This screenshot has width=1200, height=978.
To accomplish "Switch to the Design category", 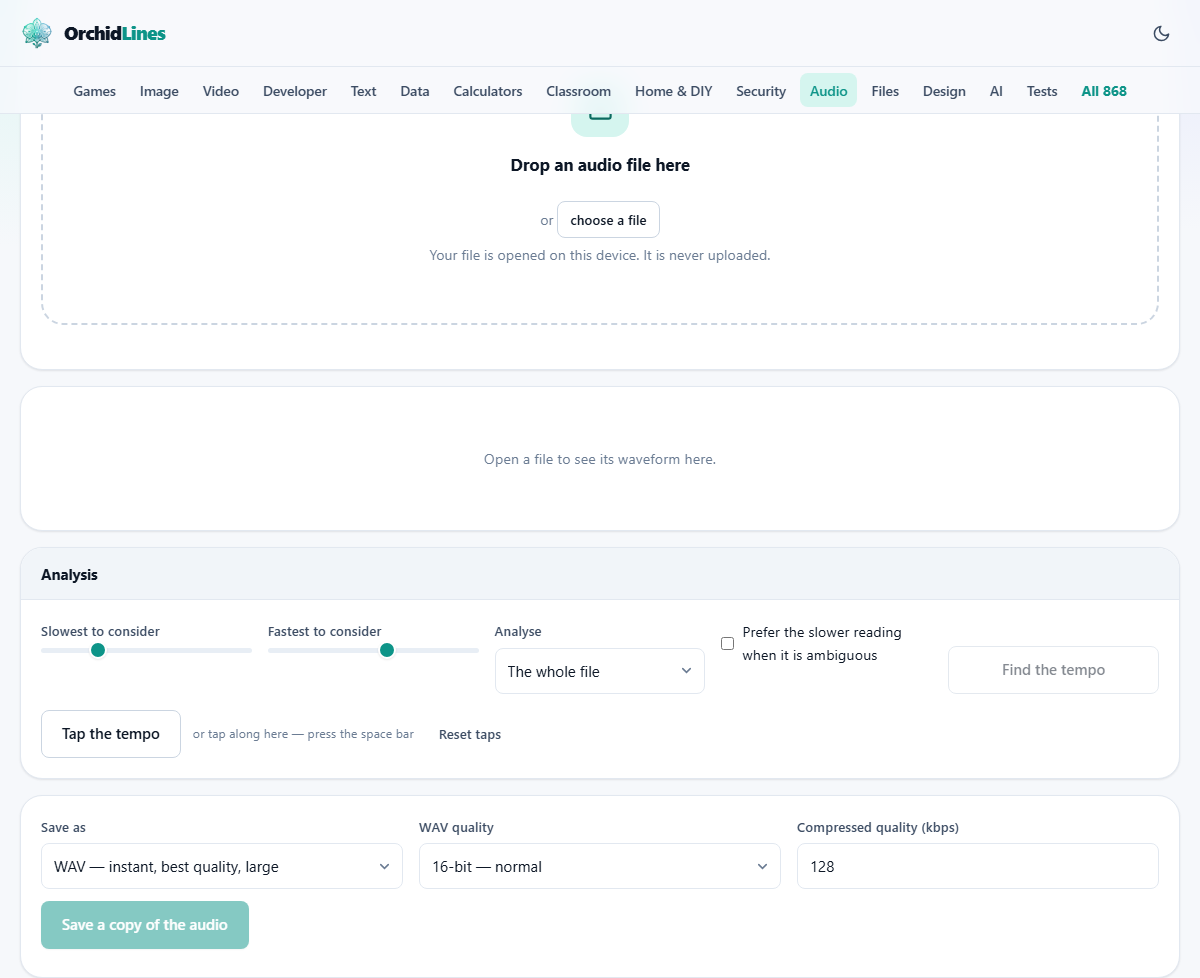I will click(x=944, y=91).
